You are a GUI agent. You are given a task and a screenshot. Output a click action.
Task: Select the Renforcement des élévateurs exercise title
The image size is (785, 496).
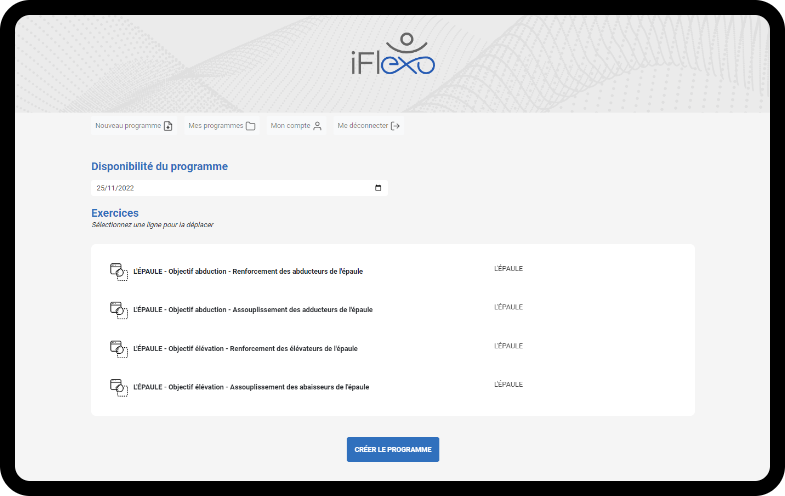[245, 348]
